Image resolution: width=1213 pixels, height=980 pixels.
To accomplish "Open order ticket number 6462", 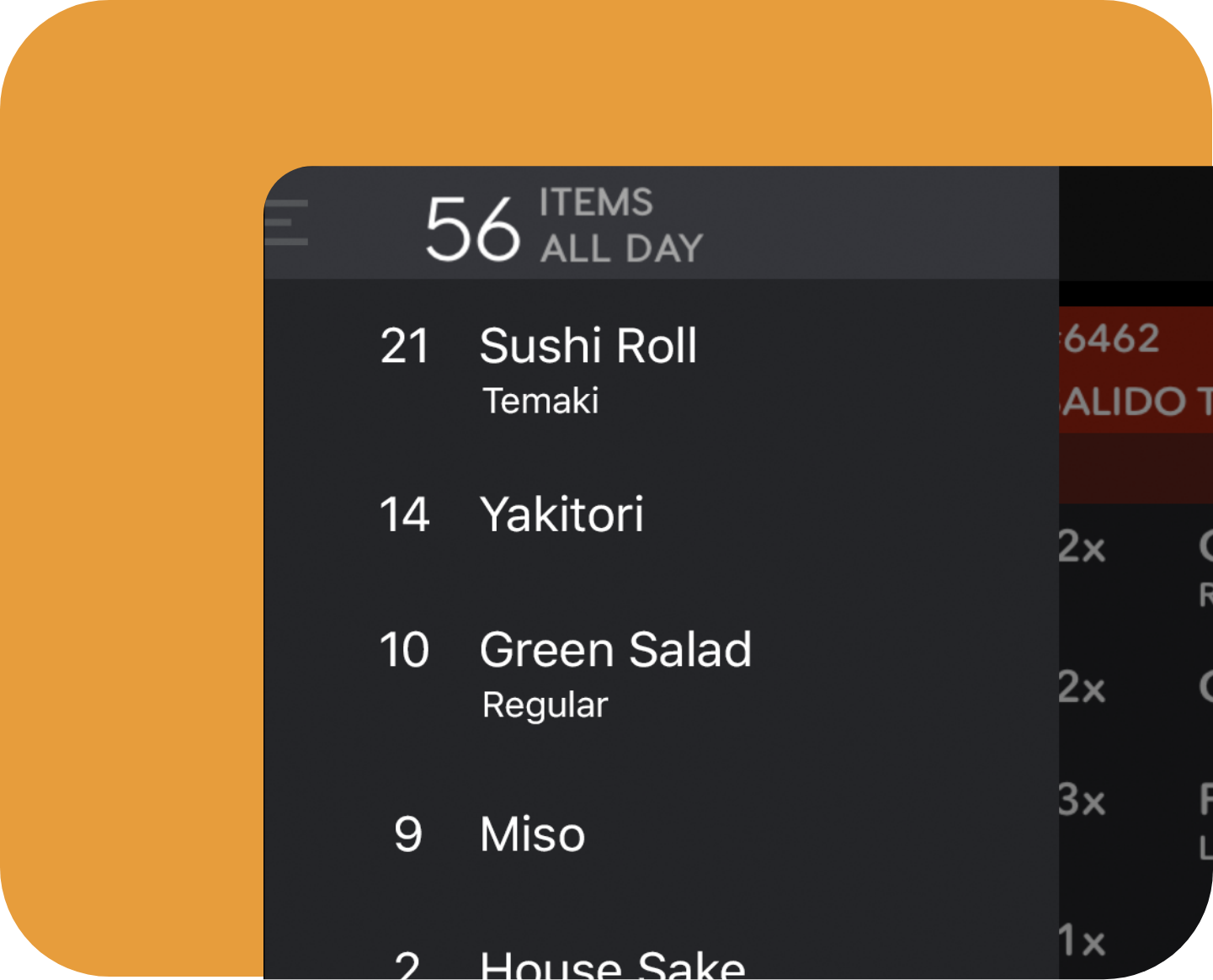I will point(1111,339).
